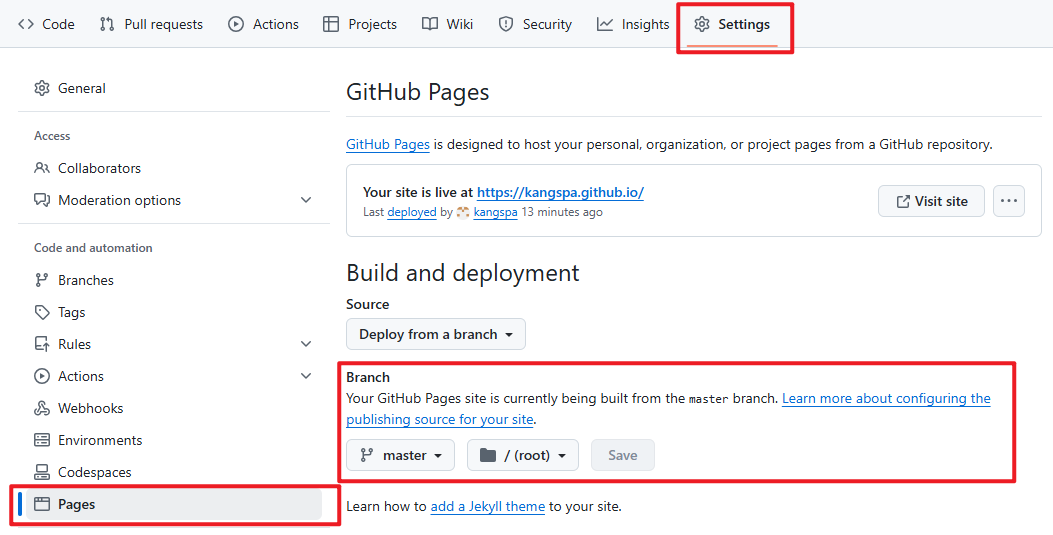Click the Branches git-branch icon in sidebar

point(42,280)
